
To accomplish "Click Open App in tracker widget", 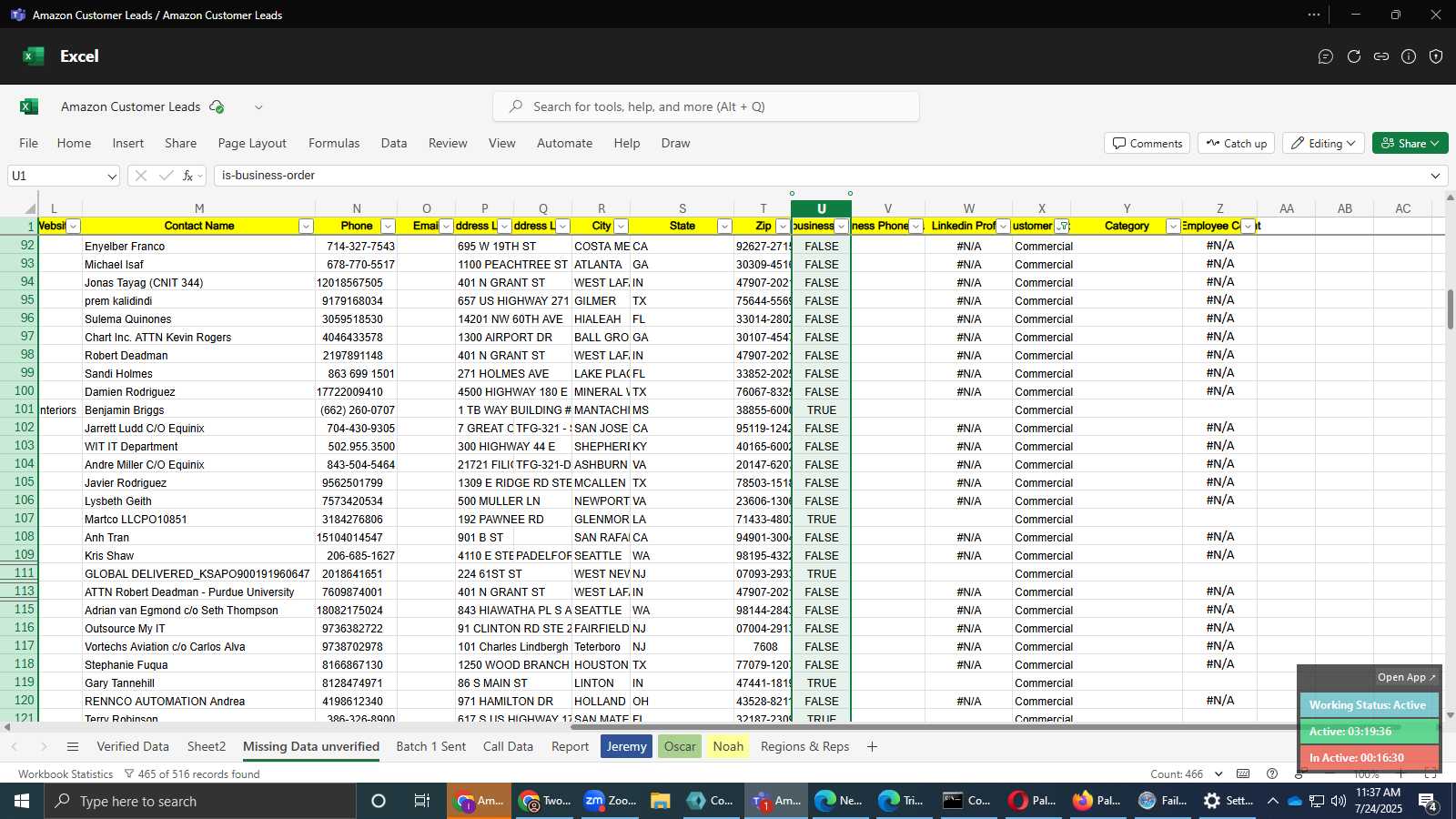I will [1406, 678].
